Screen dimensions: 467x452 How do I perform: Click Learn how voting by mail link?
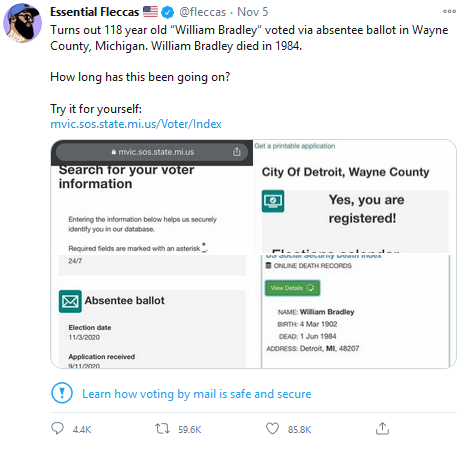[x=197, y=394]
